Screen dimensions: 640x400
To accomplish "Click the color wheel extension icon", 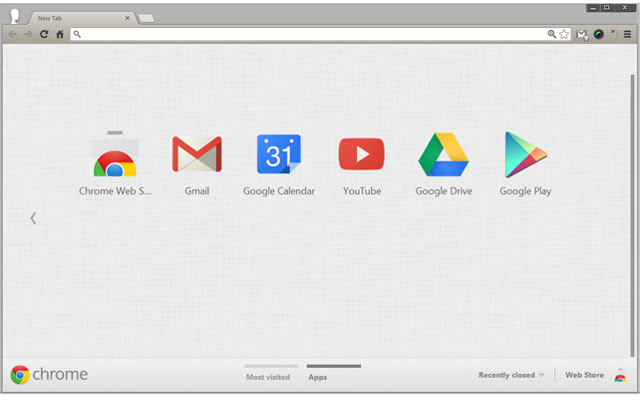I will (x=599, y=34).
